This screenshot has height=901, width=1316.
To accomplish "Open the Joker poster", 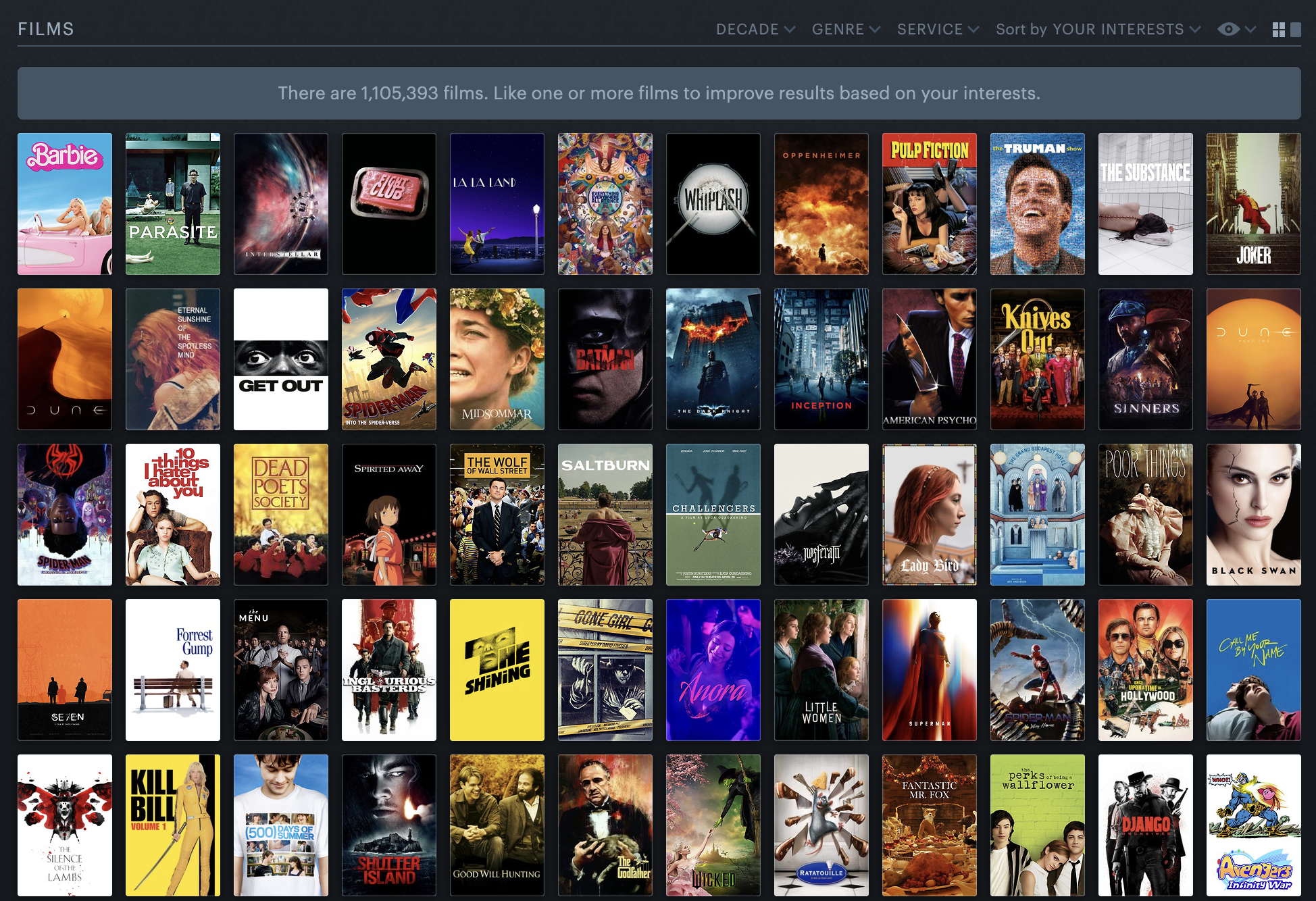I will click(x=1254, y=204).
